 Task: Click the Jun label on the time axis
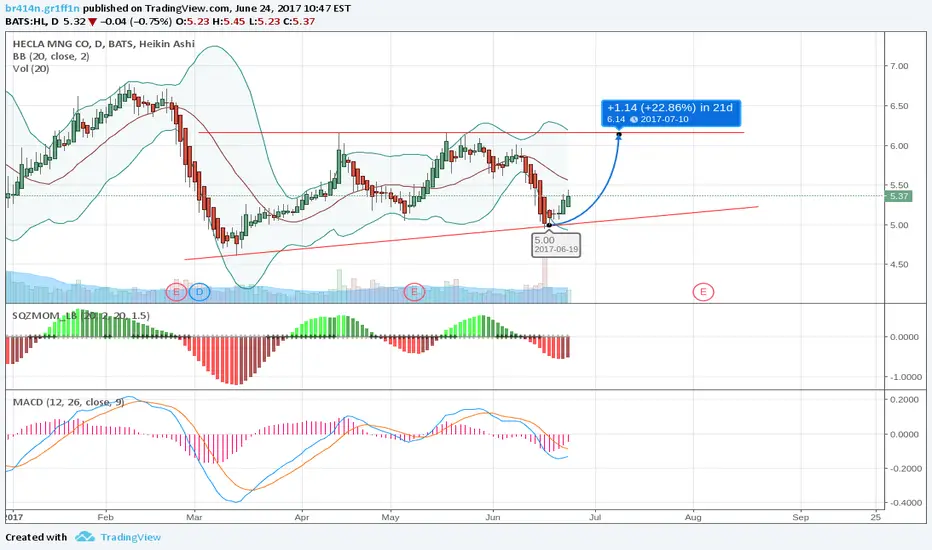click(493, 517)
